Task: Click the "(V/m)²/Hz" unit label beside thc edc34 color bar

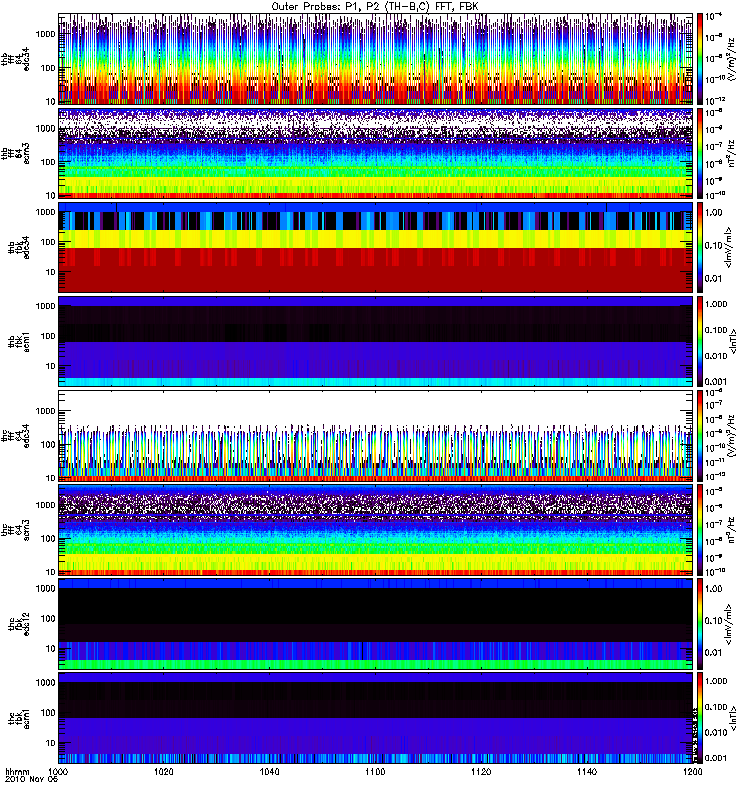Action: coord(732,436)
